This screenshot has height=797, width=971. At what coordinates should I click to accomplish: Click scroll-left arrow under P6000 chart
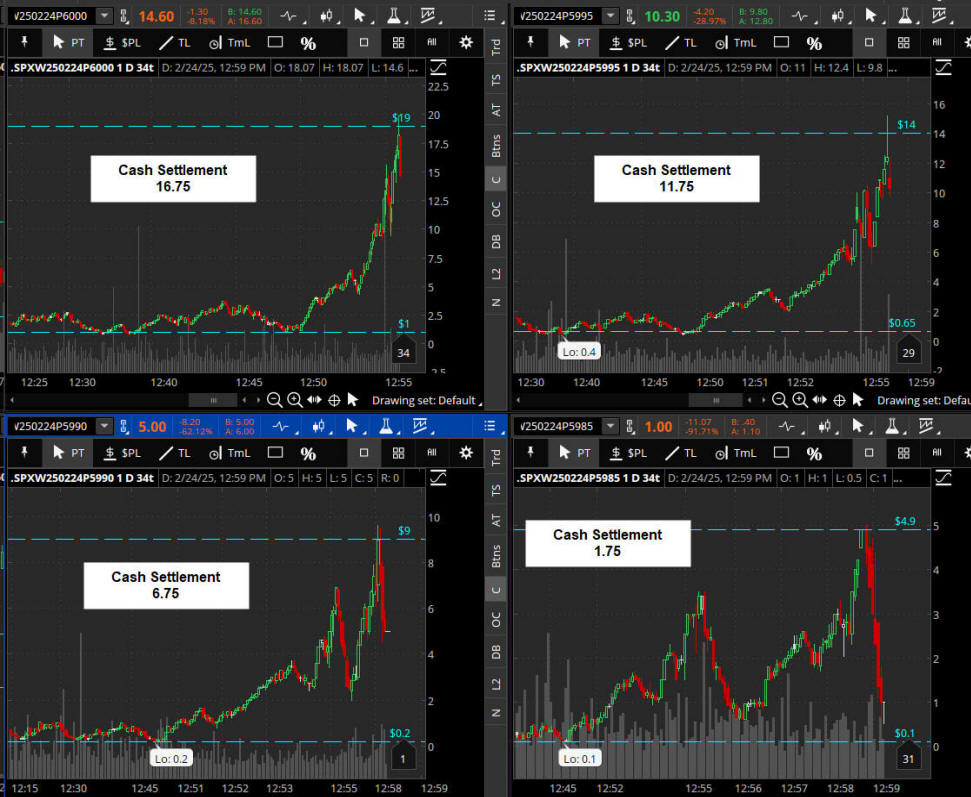[12, 401]
